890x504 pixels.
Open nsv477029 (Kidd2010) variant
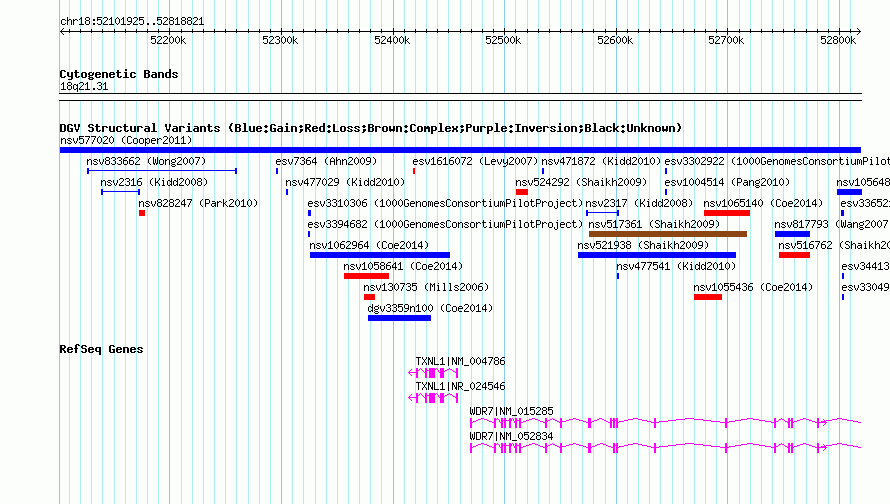[x=345, y=182]
